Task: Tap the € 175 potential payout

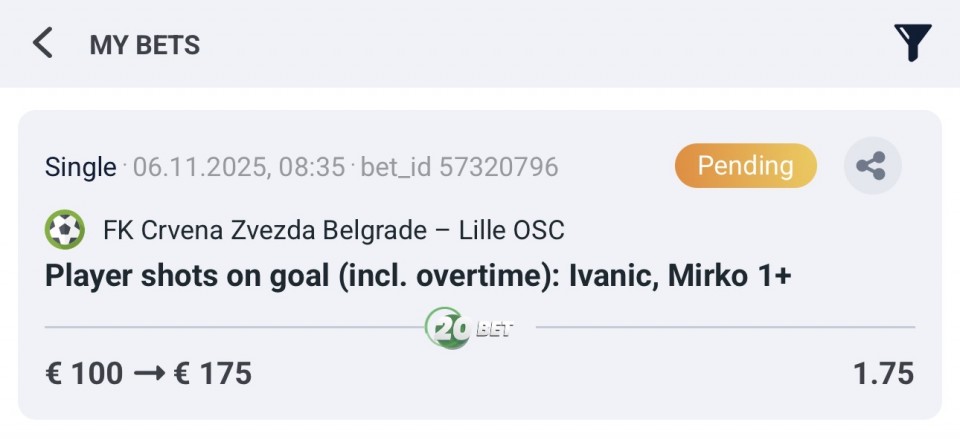Action: pos(212,374)
